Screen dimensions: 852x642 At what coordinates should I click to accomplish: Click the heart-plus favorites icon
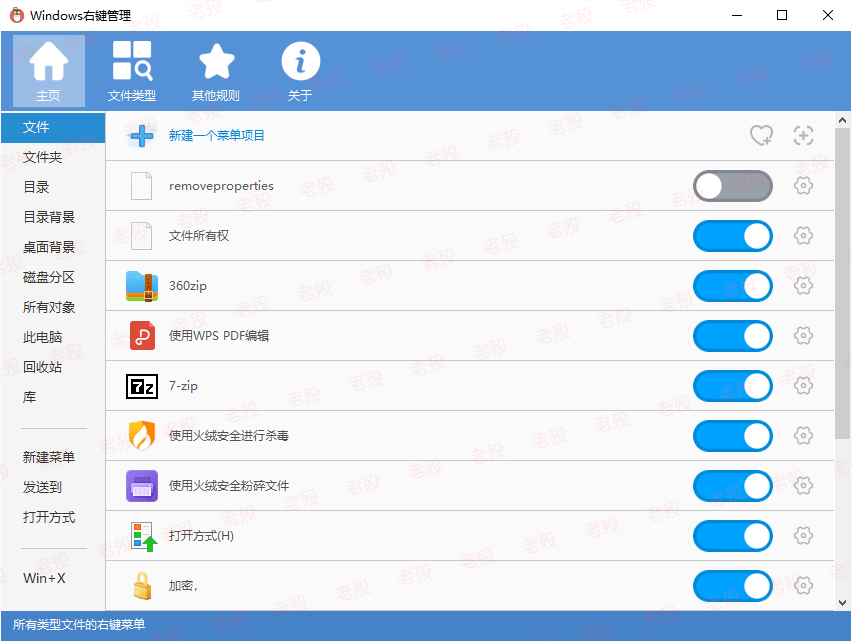(761, 136)
